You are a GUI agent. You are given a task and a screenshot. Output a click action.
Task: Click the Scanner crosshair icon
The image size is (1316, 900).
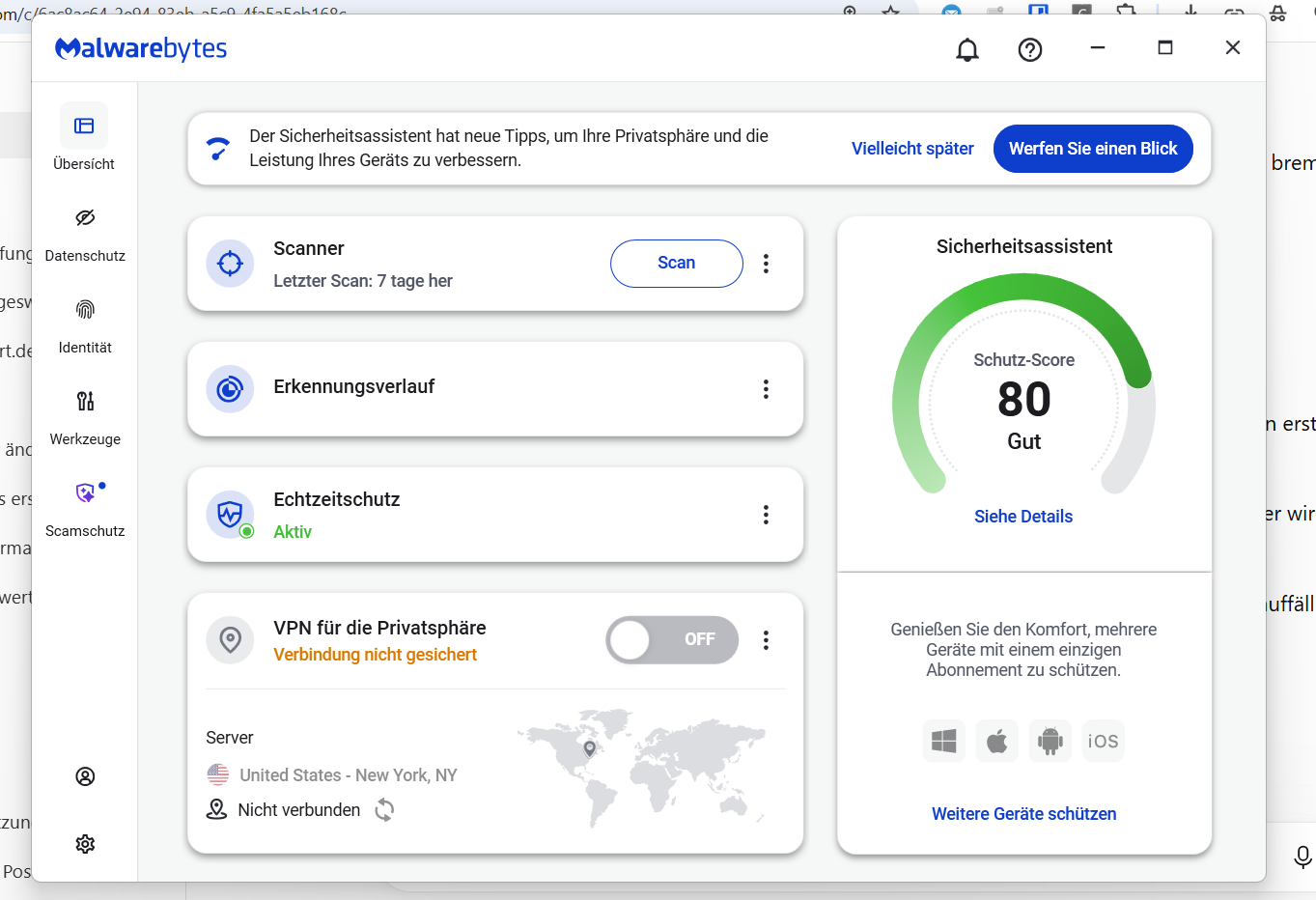(x=230, y=263)
